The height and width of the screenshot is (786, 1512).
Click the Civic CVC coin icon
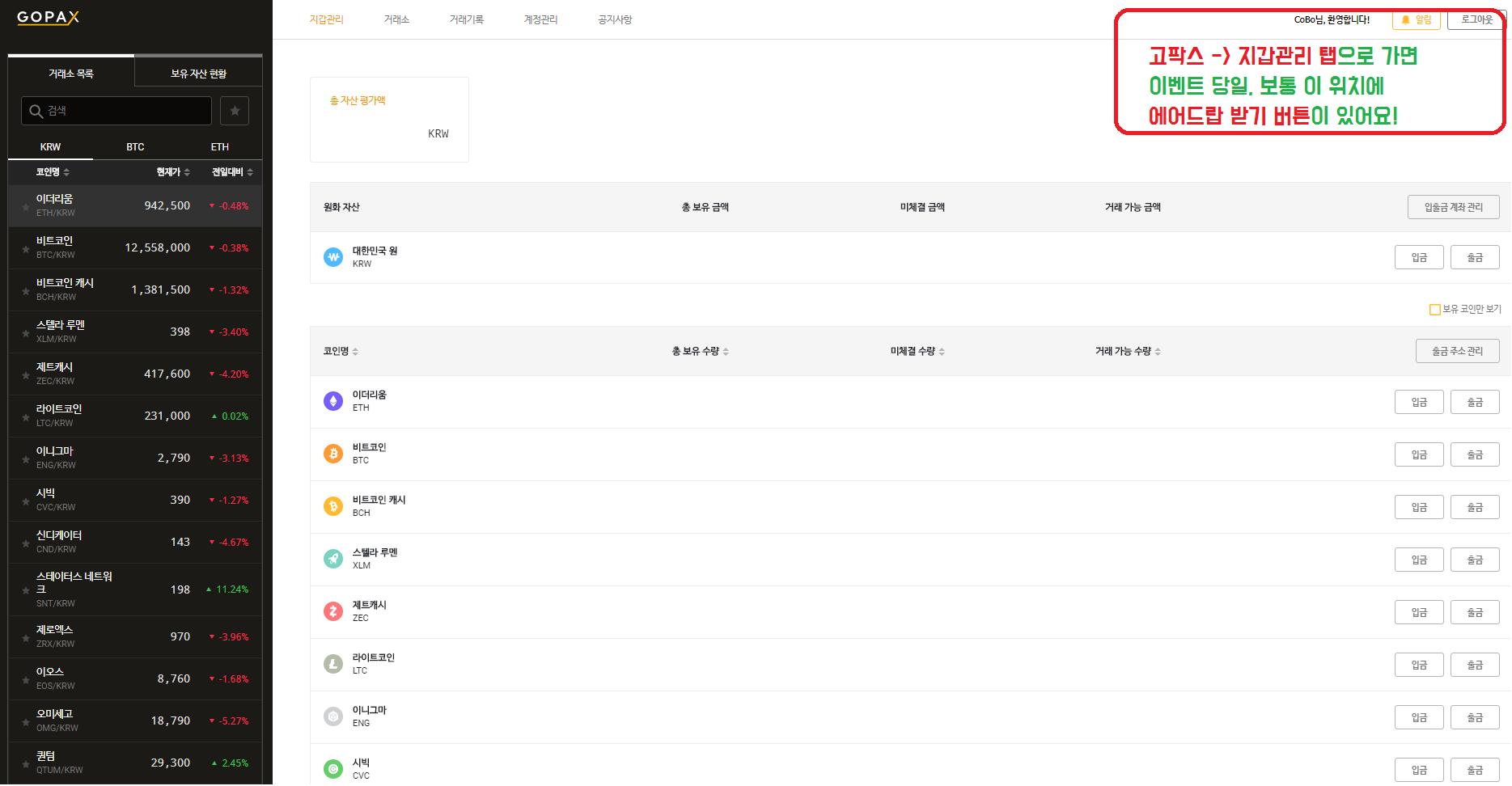pyautogui.click(x=333, y=769)
